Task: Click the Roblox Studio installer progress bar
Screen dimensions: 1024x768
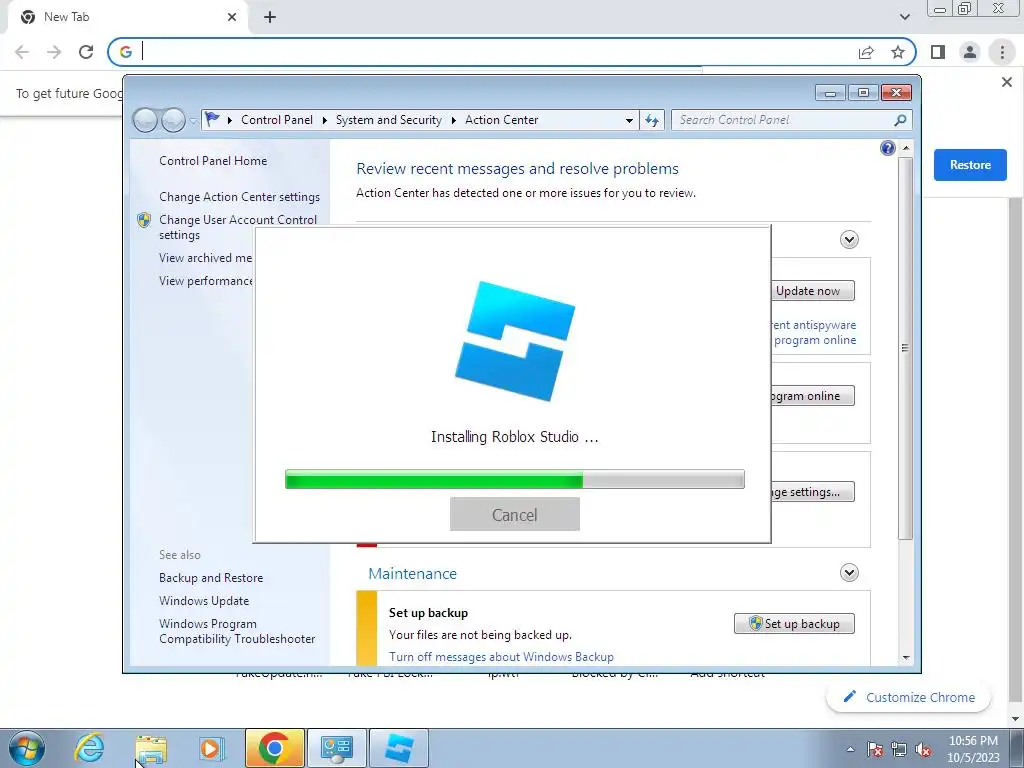Action: [515, 479]
